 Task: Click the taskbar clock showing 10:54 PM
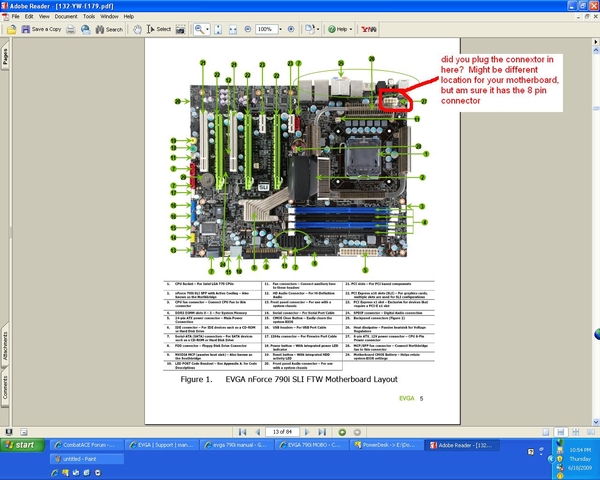(x=580, y=450)
